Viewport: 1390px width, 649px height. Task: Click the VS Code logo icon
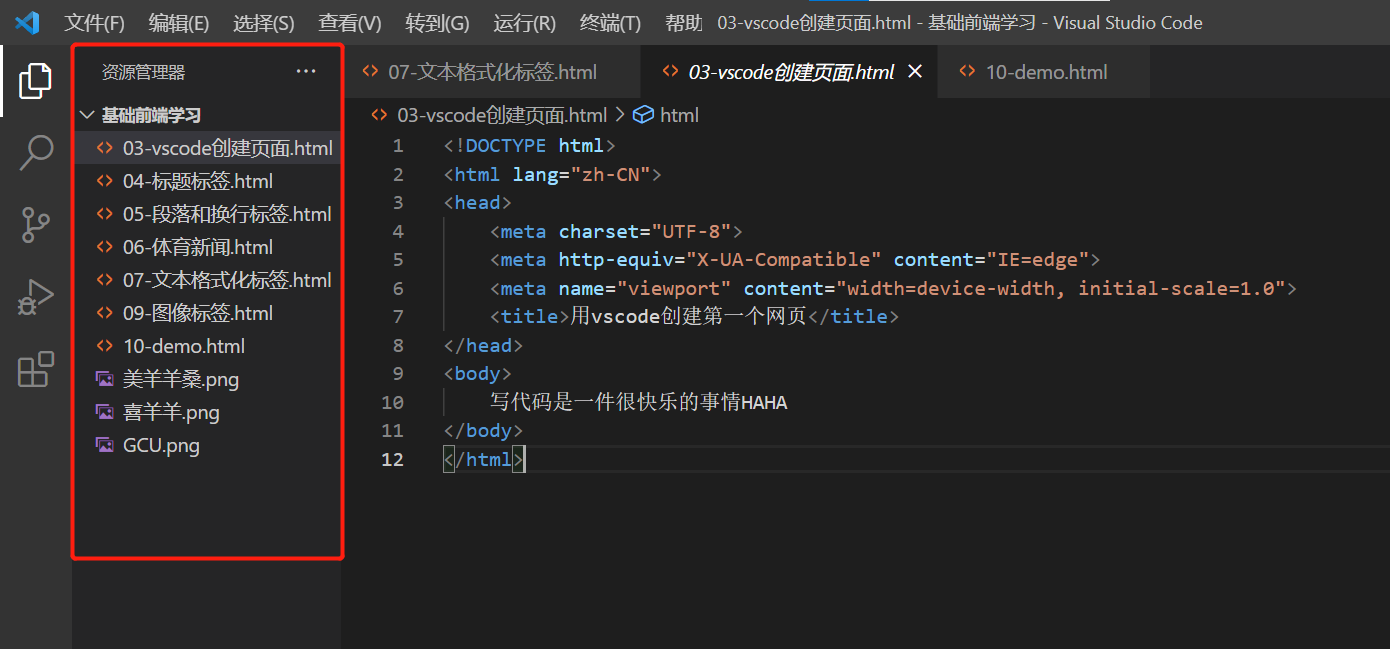[x=27, y=22]
